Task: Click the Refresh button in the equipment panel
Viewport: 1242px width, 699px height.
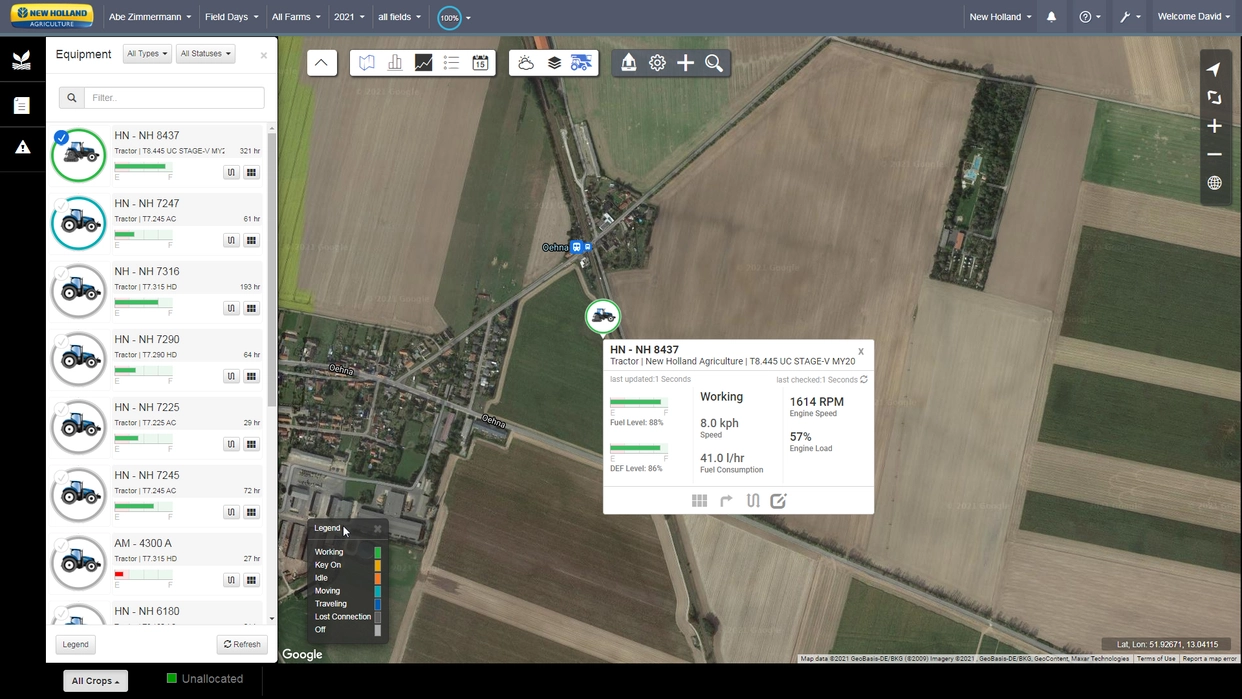Action: coord(241,644)
